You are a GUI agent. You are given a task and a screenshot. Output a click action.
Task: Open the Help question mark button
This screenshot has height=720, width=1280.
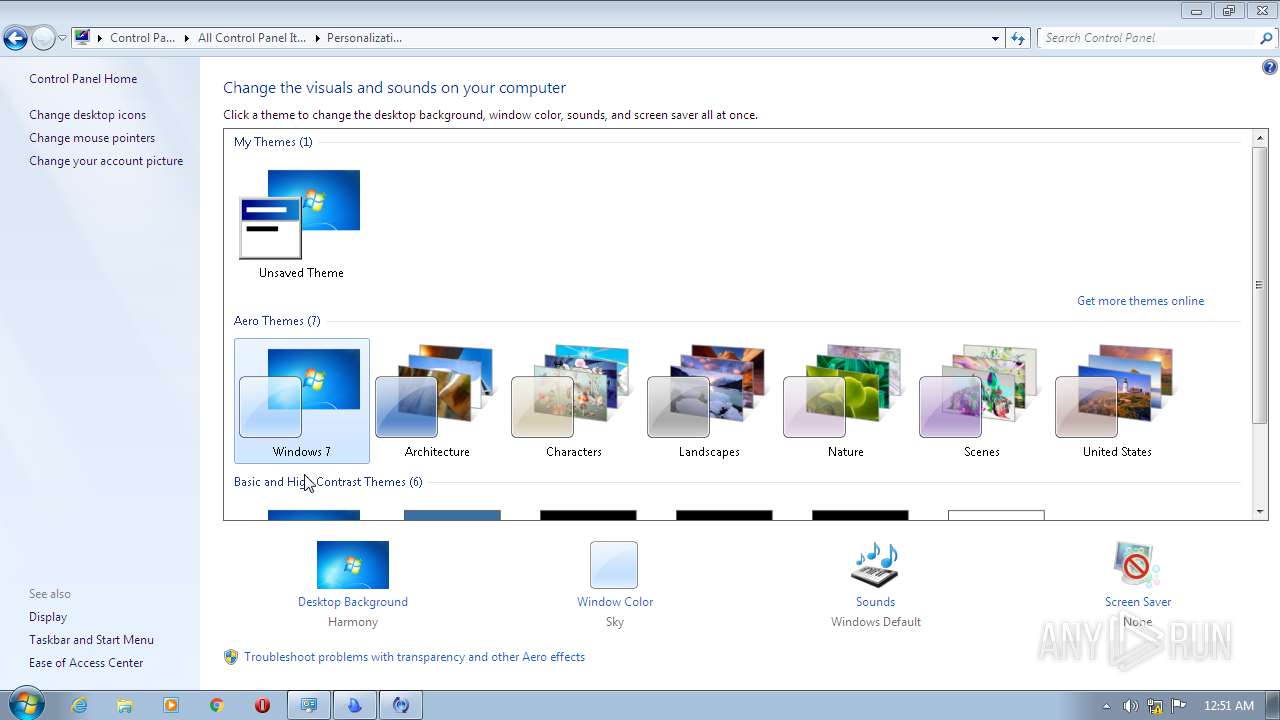[1269, 67]
